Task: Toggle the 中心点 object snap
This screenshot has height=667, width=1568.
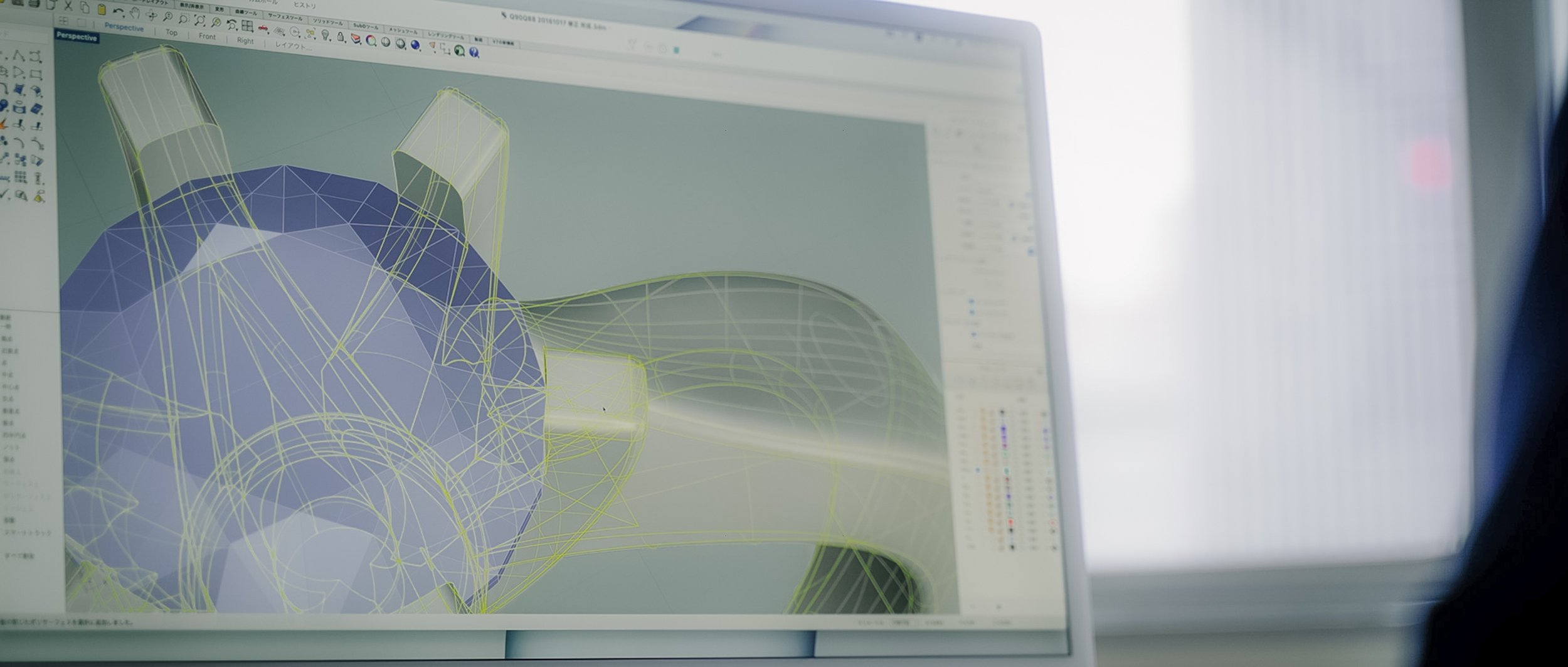Action: coord(11,387)
